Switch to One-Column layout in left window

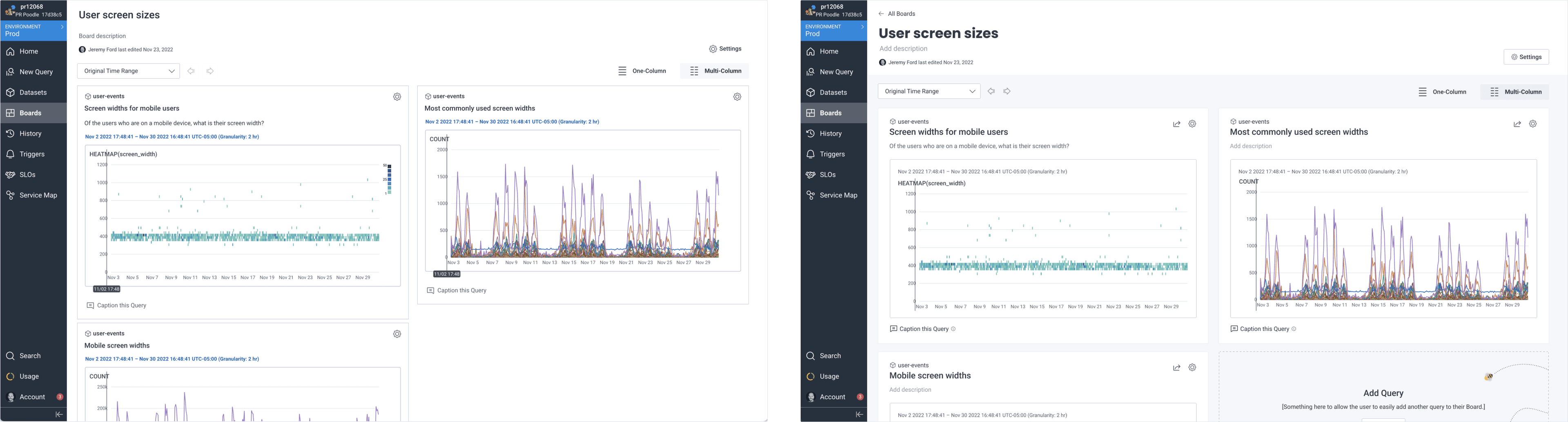pos(642,71)
